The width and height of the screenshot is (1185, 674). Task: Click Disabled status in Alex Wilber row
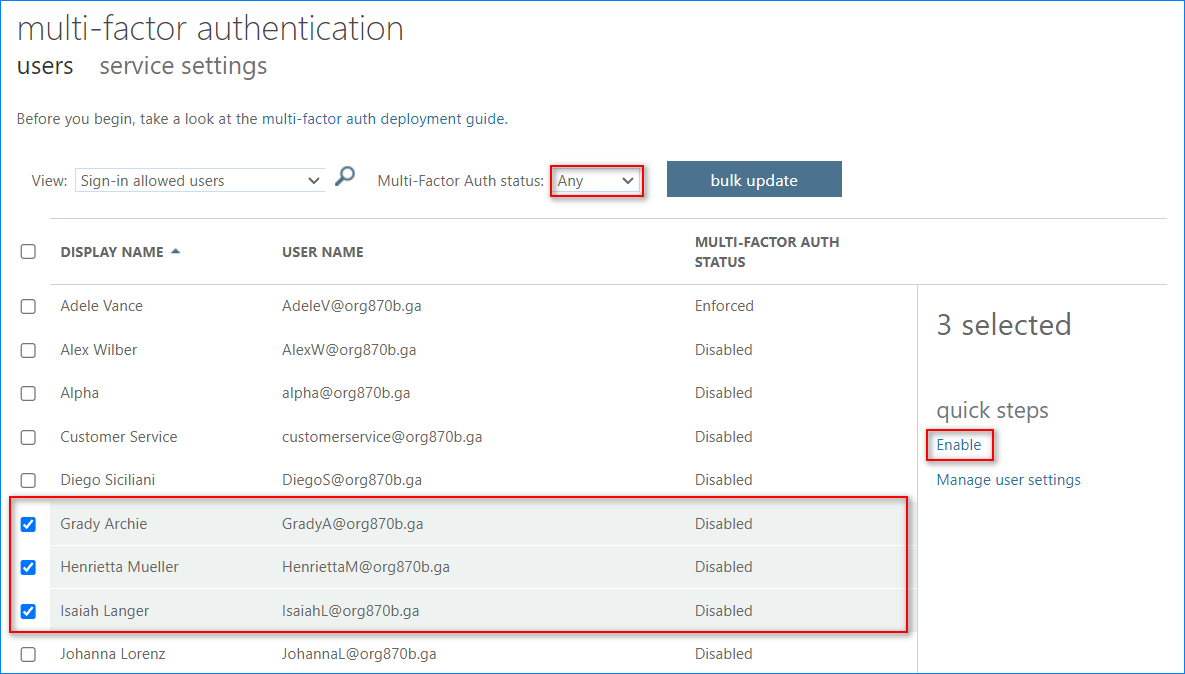click(x=723, y=350)
